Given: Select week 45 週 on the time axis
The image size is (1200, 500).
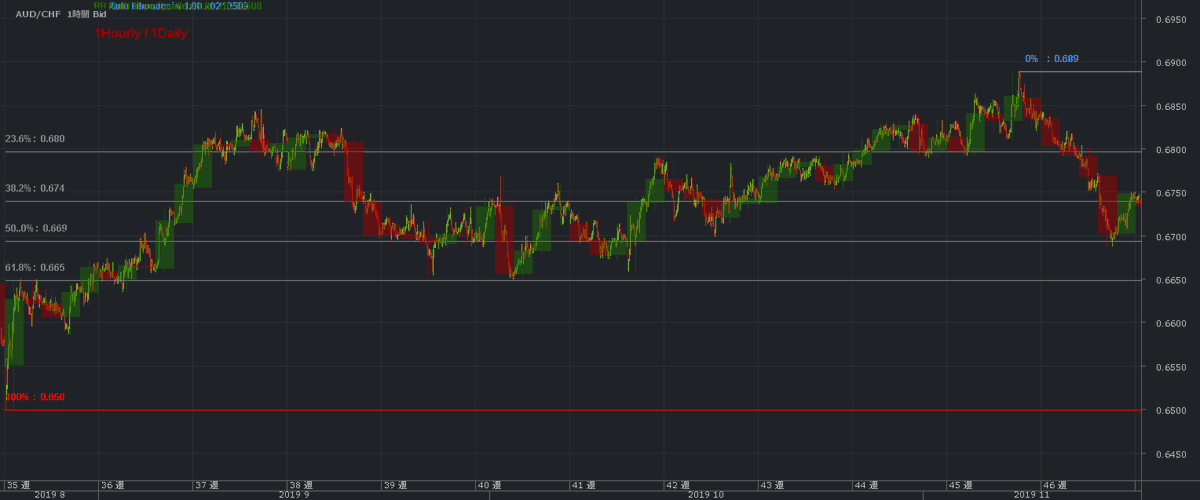Looking at the screenshot, I should tap(959, 485).
